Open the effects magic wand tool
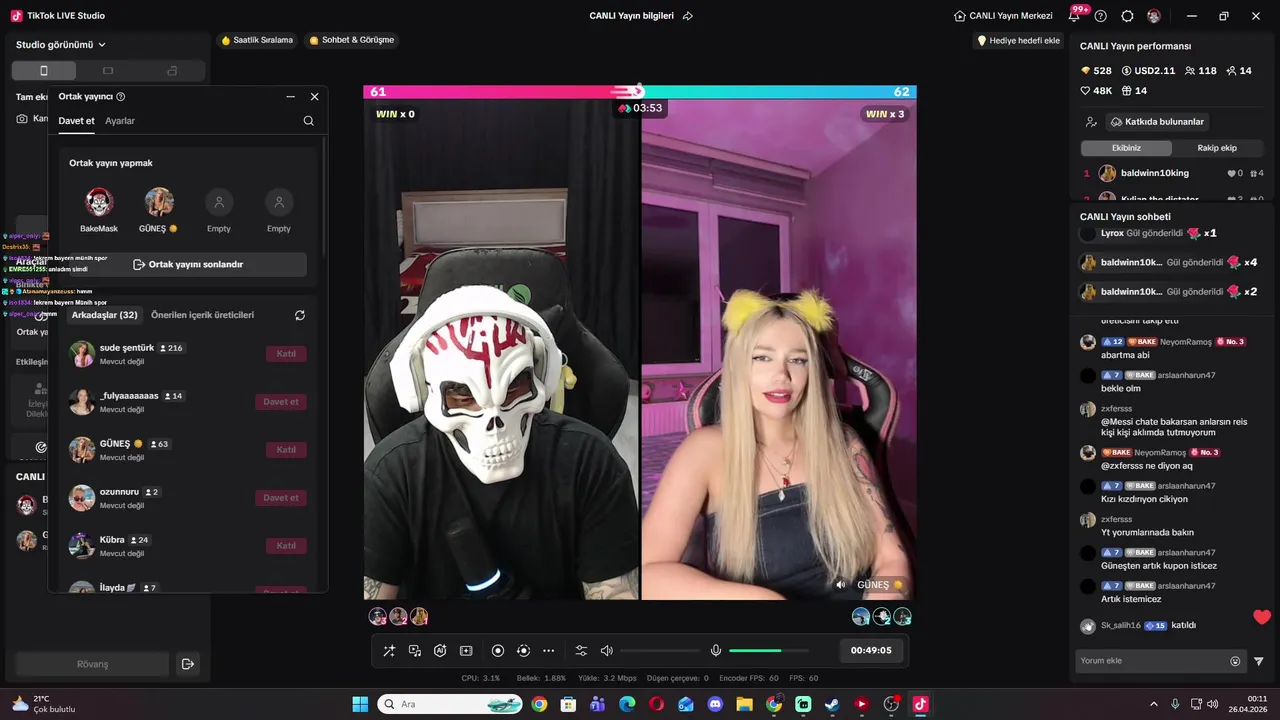The width and height of the screenshot is (1280, 720). 389,651
